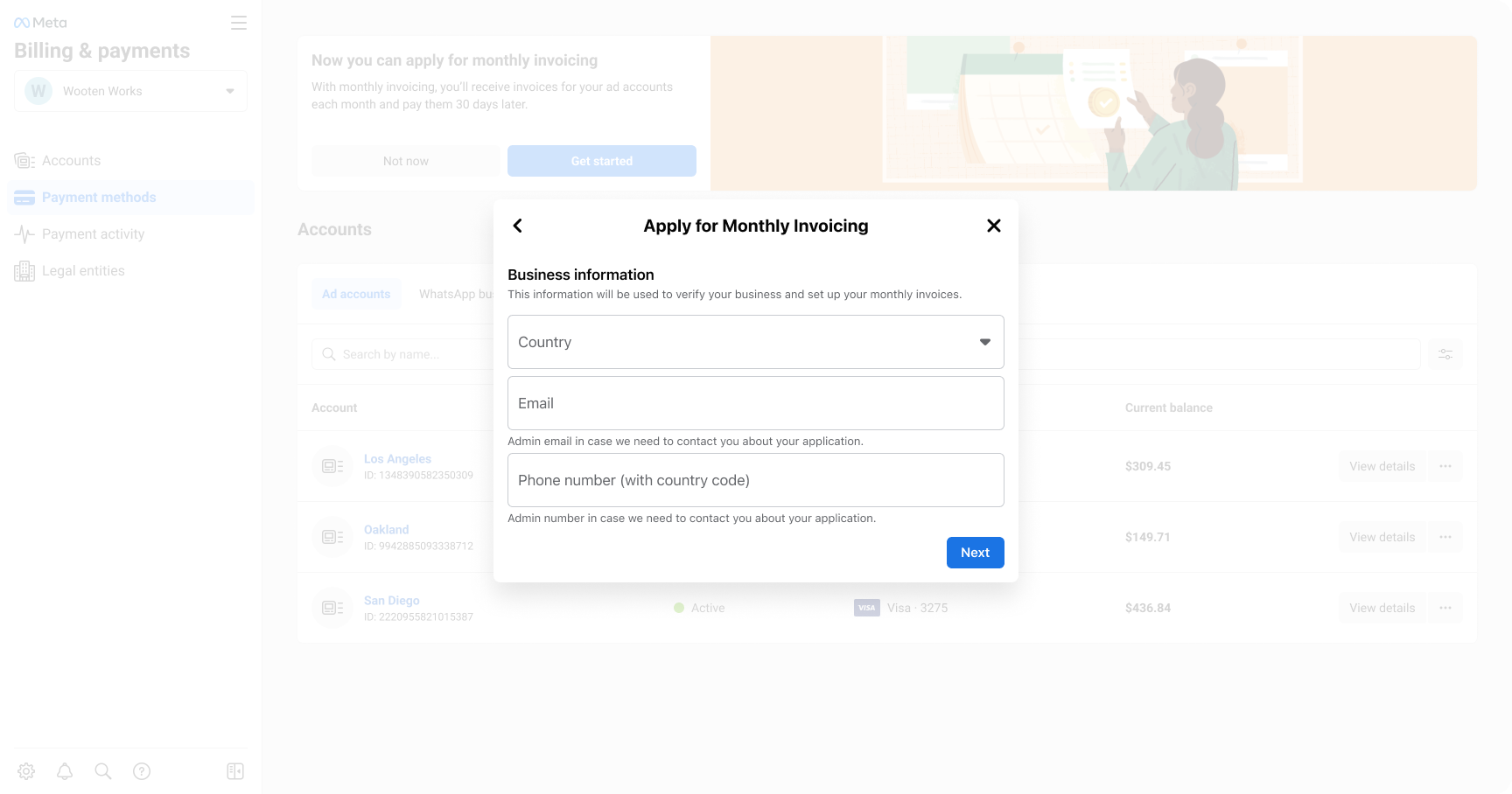View details for the $436.84 account
1512x794 pixels.
(1382, 608)
